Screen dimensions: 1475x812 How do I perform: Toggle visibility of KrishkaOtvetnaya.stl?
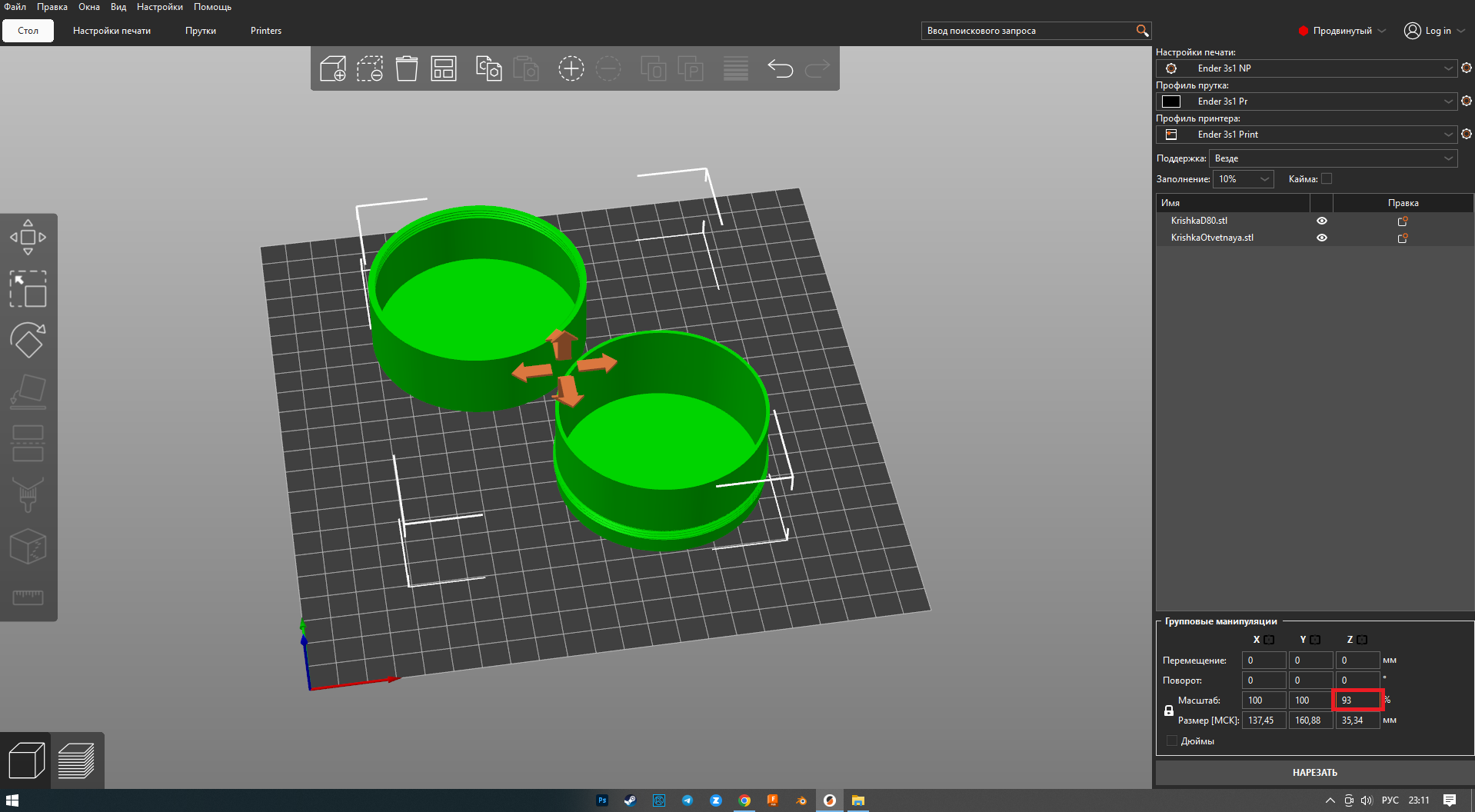pyautogui.click(x=1322, y=238)
